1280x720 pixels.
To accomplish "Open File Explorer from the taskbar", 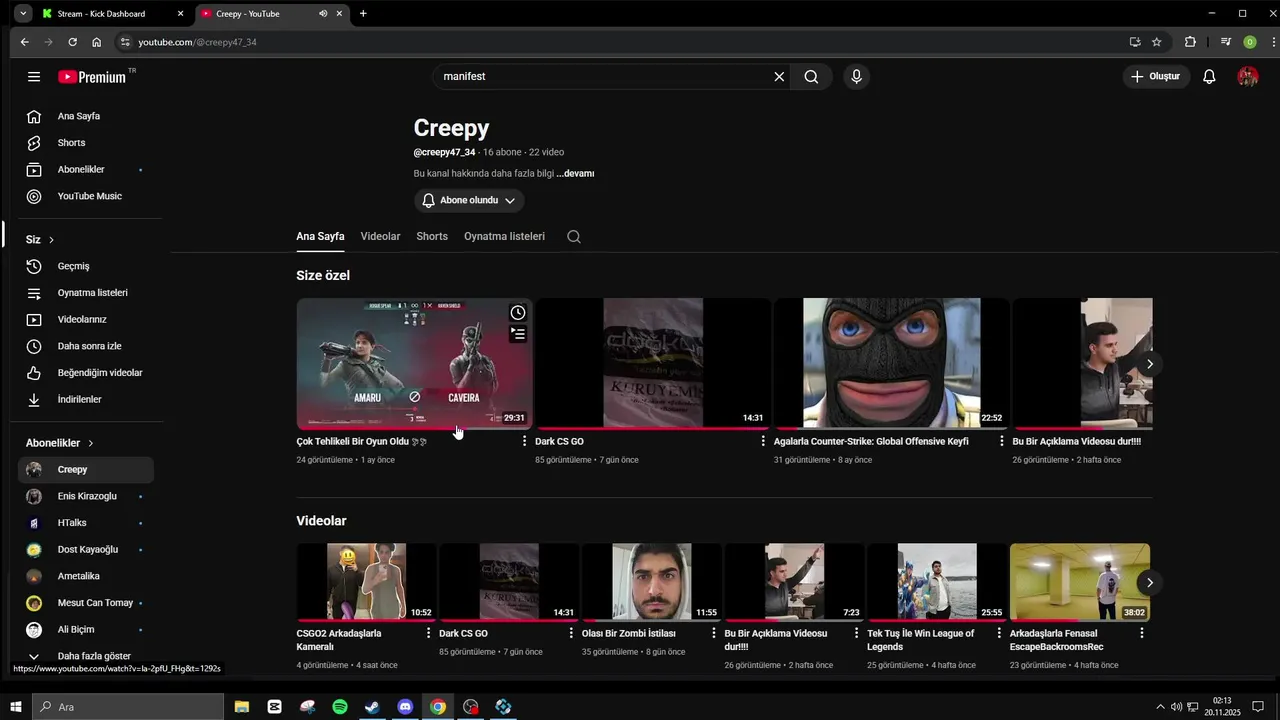I will pos(242,707).
